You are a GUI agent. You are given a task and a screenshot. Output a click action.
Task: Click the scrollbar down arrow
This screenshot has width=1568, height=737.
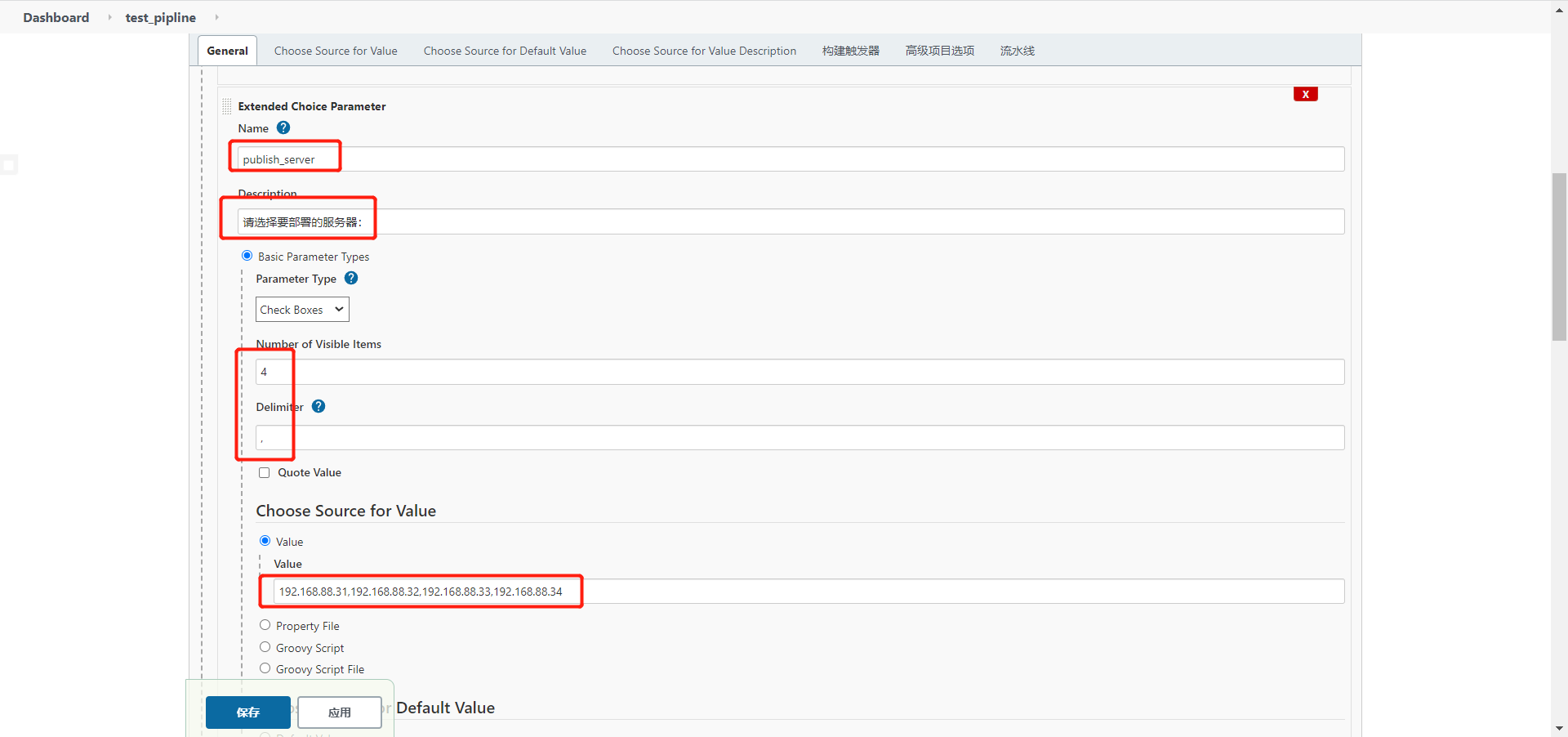point(1559,729)
